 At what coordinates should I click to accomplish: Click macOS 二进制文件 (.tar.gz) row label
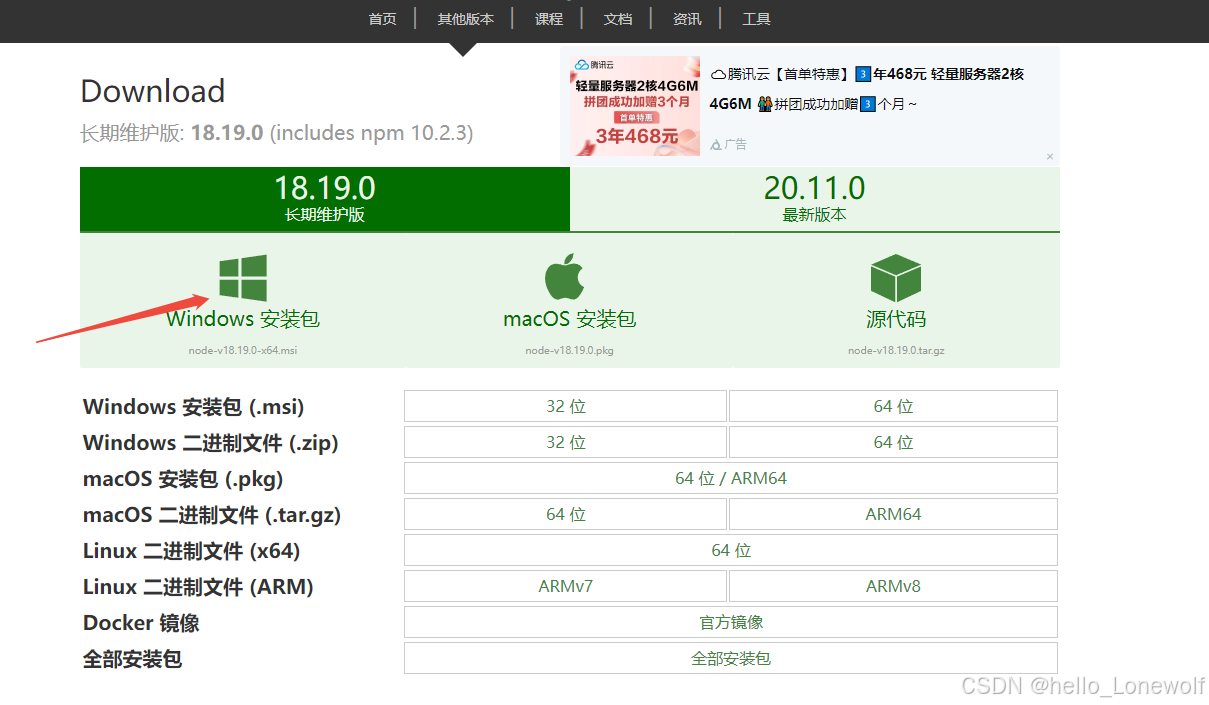coord(212,515)
